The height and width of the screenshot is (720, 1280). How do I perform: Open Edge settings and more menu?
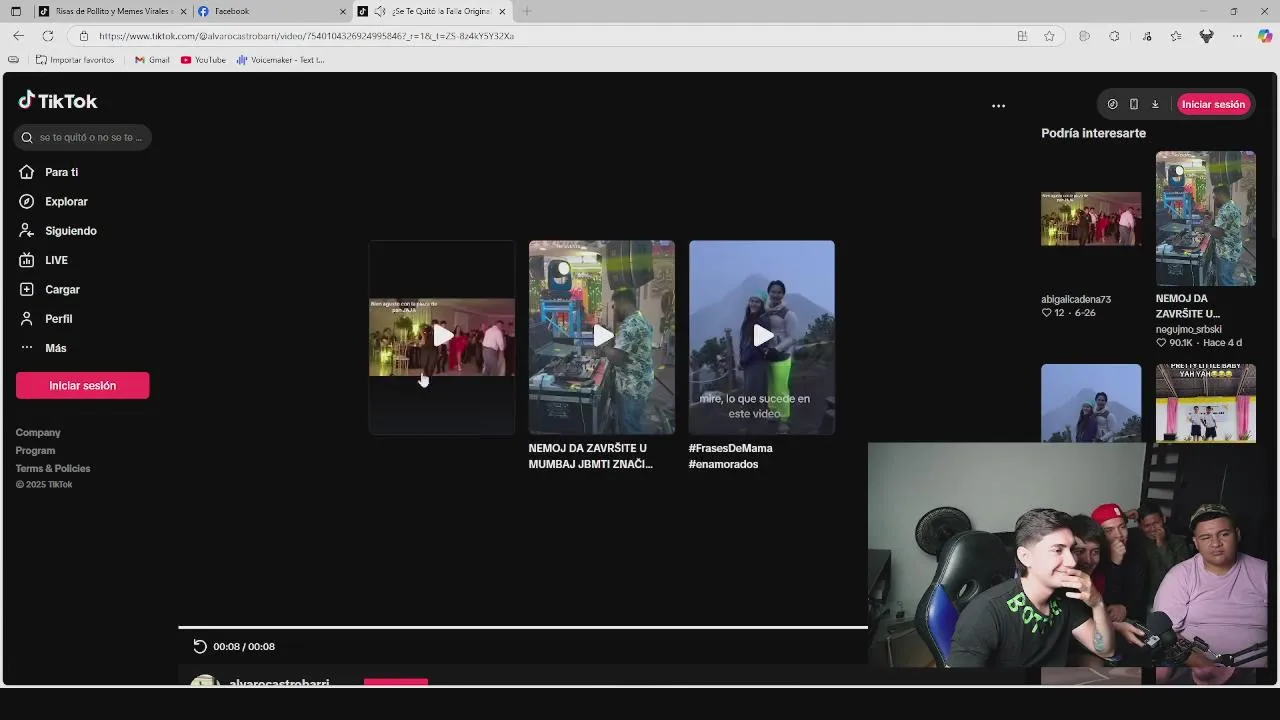coord(1237,36)
